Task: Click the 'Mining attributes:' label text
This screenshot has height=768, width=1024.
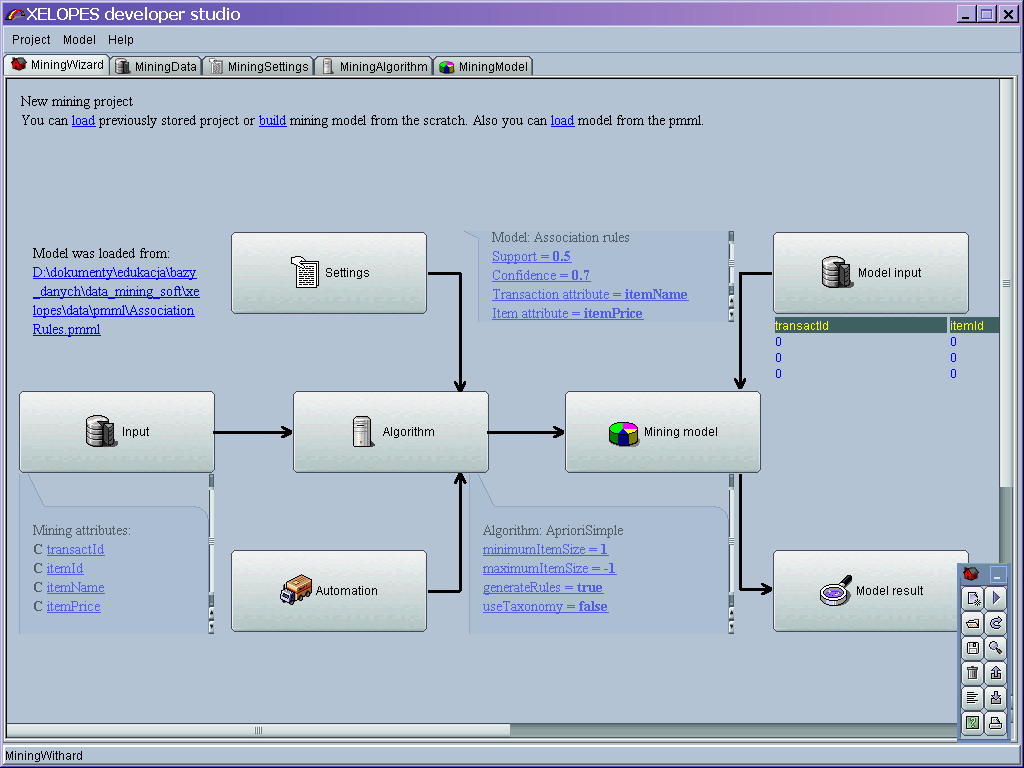Action: point(82,531)
